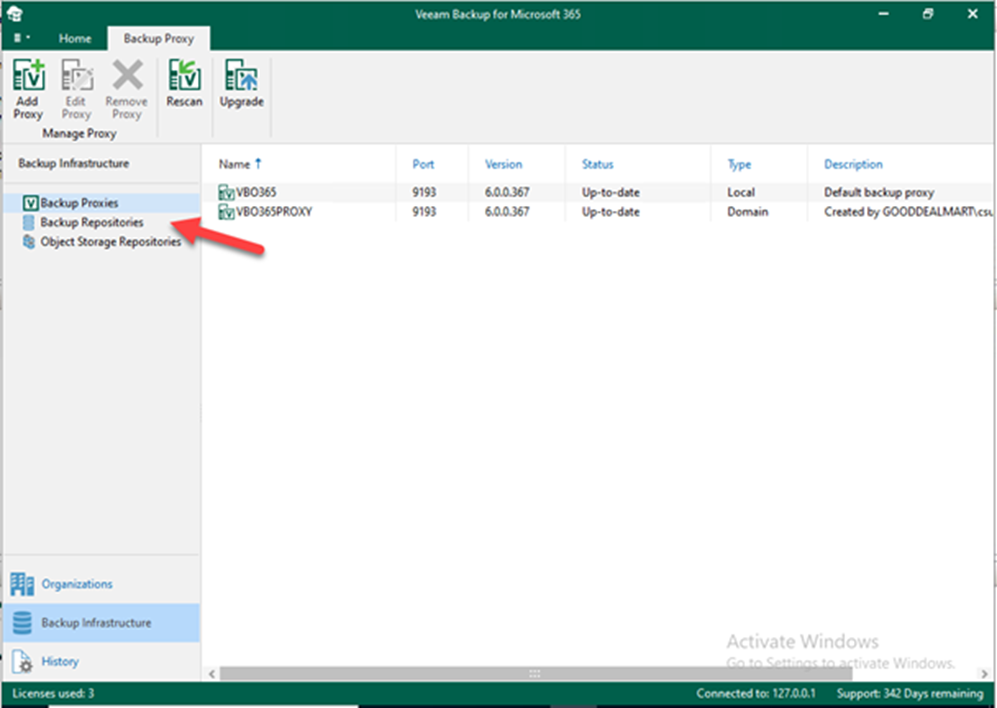
Task: Click the VBO365PROXY row icon
Action: click(226, 212)
